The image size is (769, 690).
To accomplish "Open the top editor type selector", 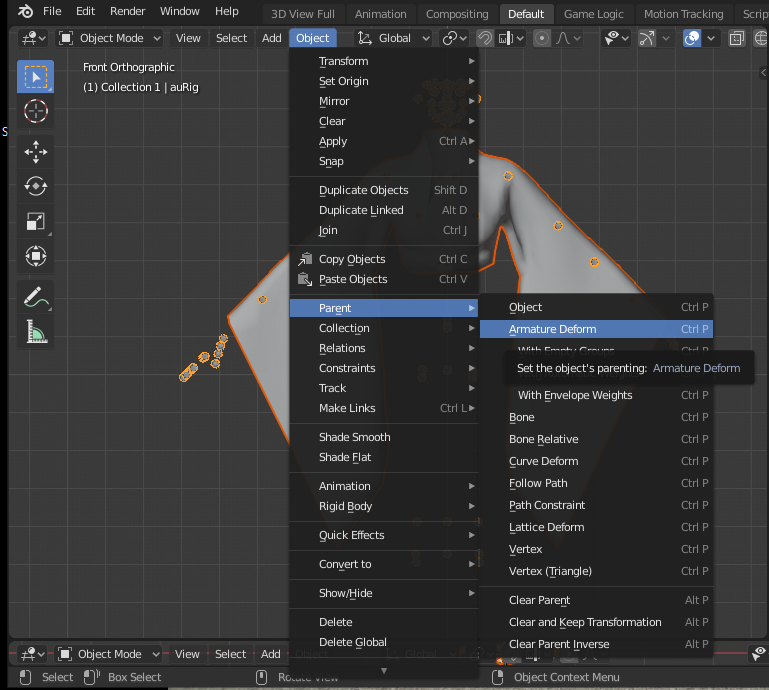I will (33, 38).
